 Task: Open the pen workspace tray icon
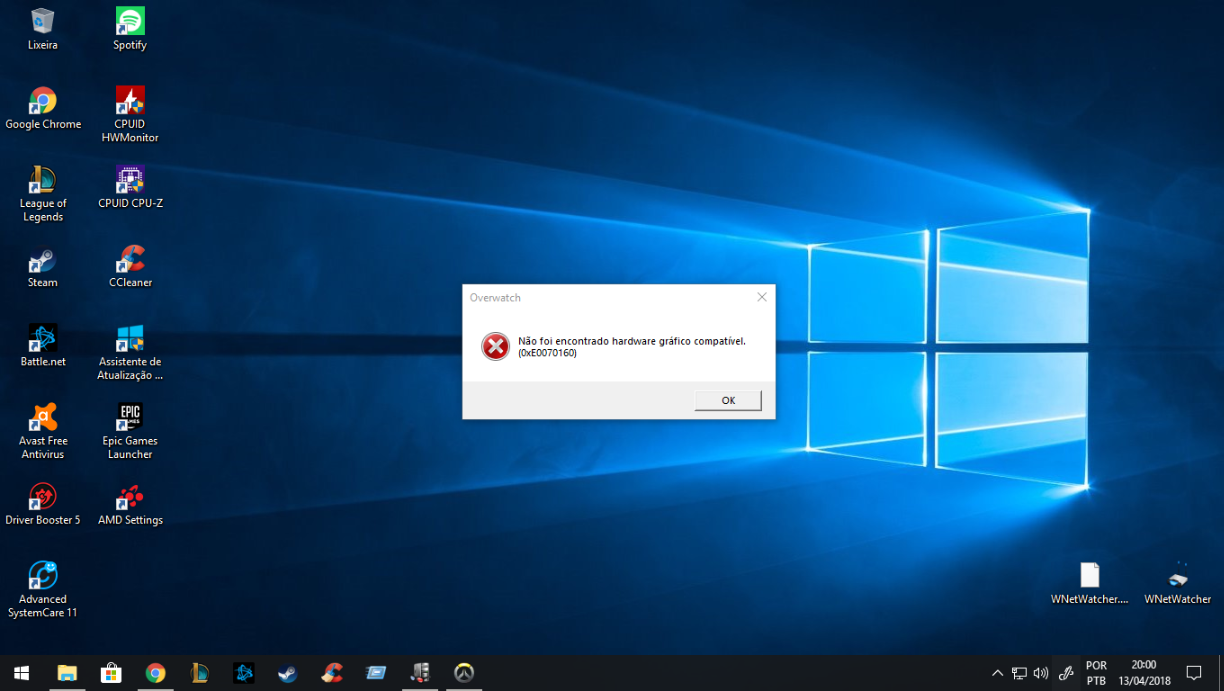1067,673
